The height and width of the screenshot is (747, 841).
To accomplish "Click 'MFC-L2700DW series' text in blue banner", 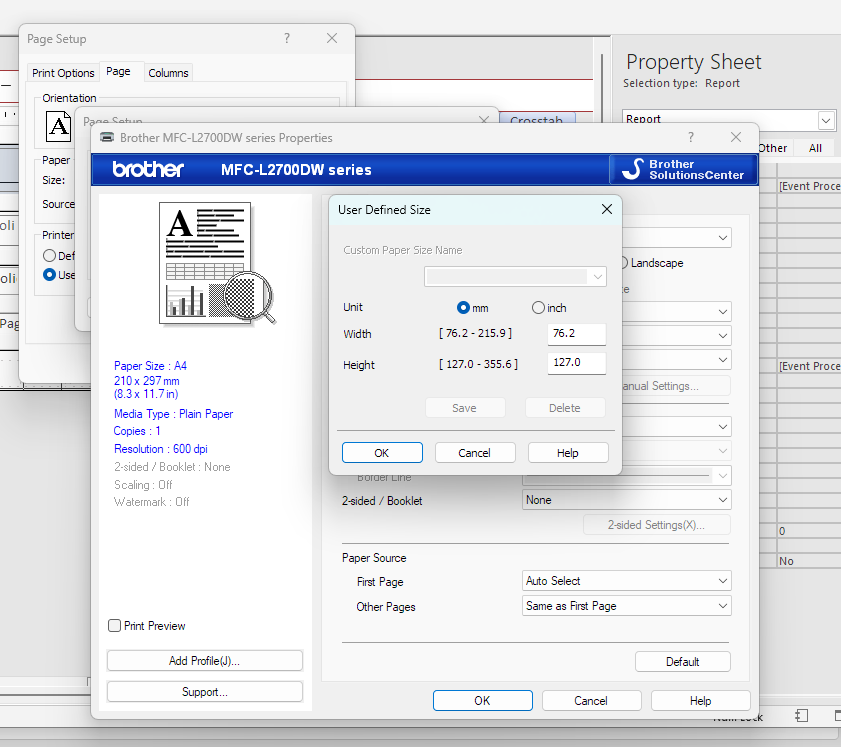I will 296,170.
